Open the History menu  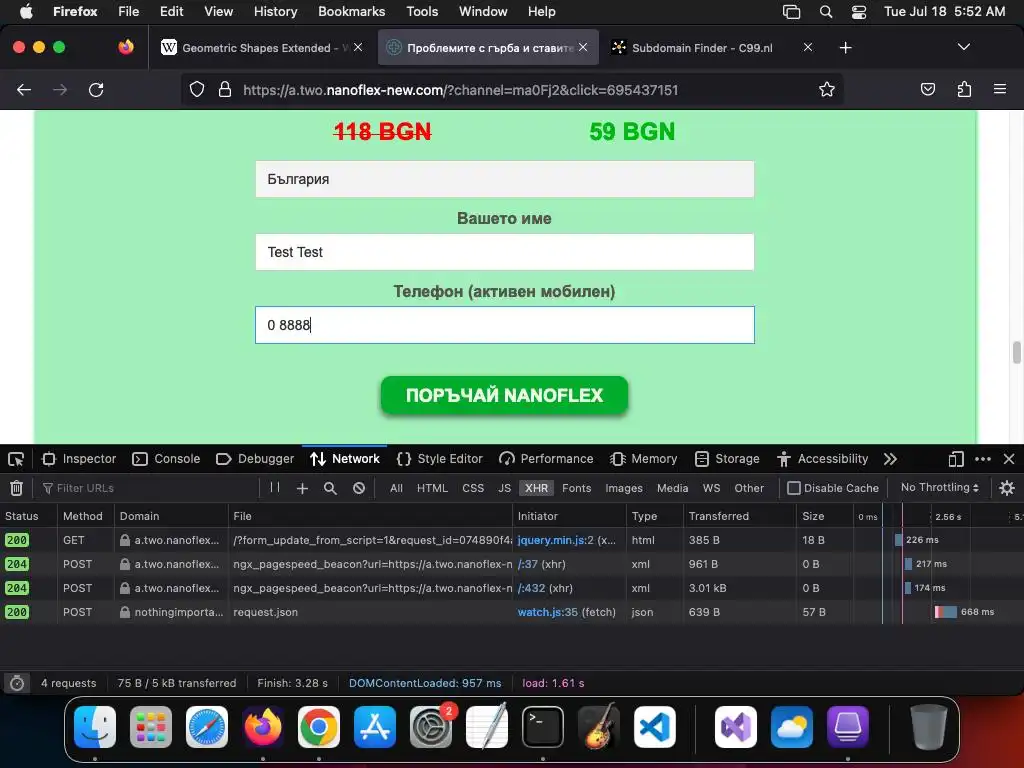[x=275, y=12]
